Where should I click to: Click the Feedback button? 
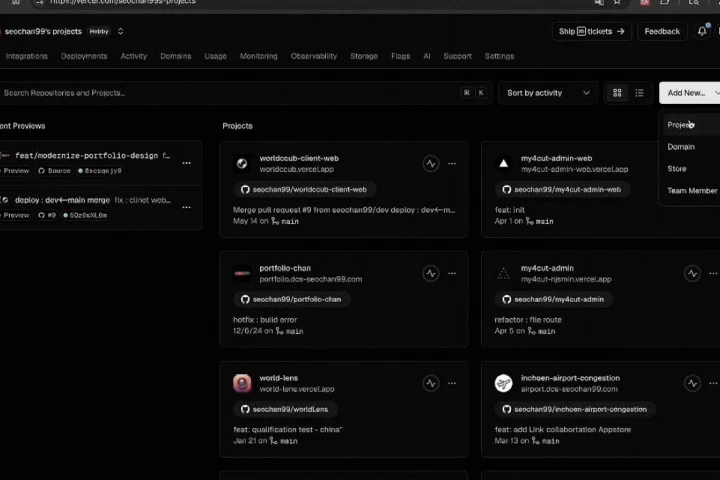662,31
